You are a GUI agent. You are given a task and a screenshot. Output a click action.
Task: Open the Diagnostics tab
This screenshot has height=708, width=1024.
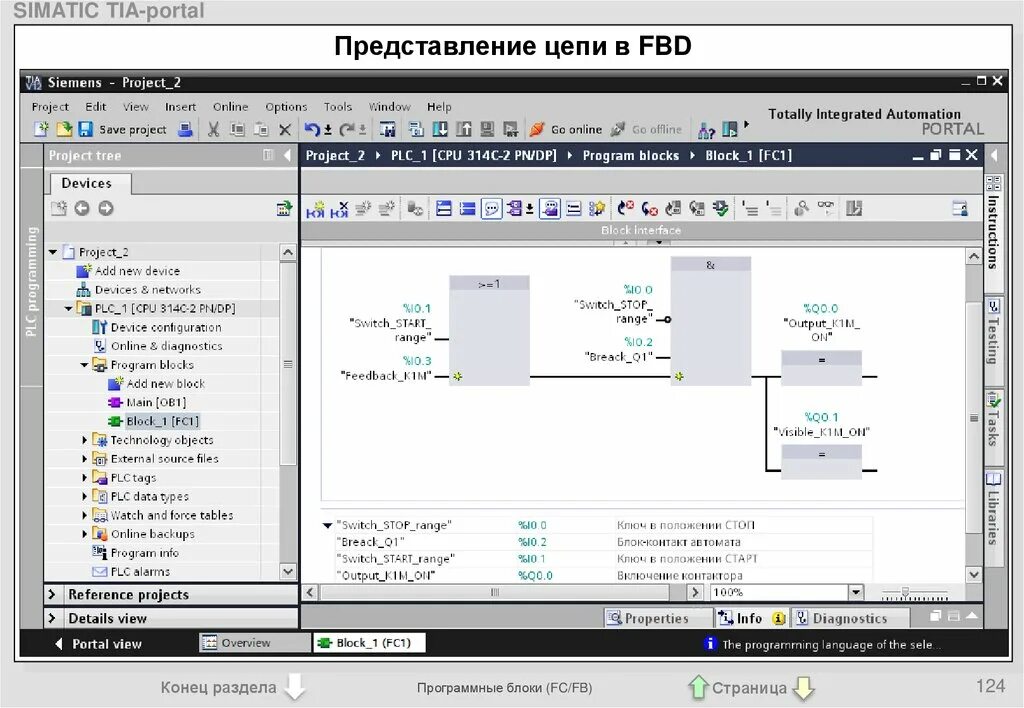click(x=850, y=619)
